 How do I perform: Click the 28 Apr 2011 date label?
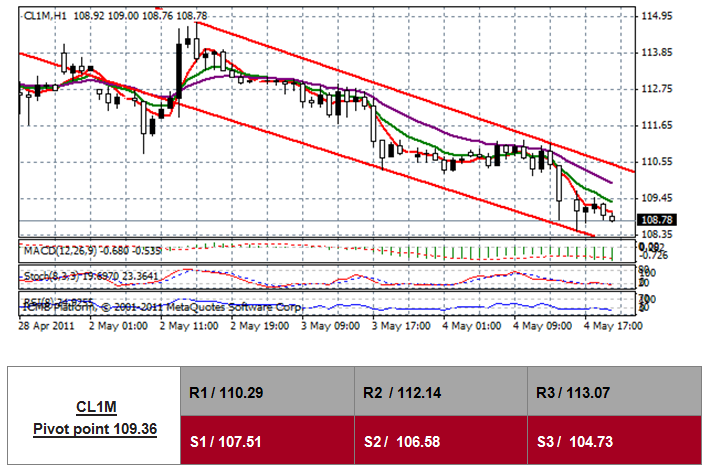pyautogui.click(x=46, y=326)
